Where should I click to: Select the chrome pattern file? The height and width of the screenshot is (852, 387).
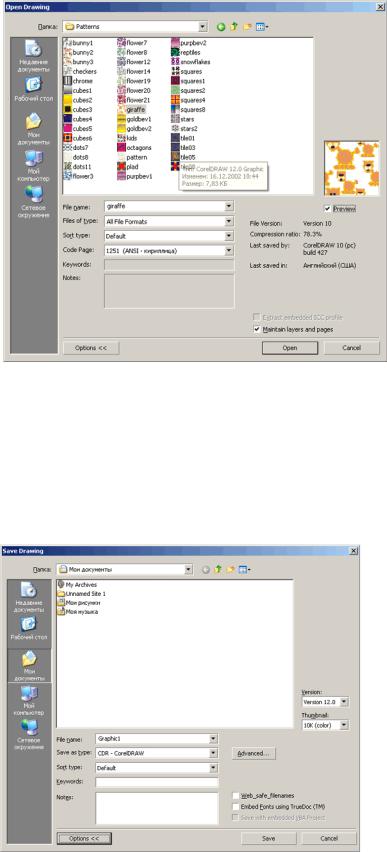pyautogui.click(x=78, y=81)
